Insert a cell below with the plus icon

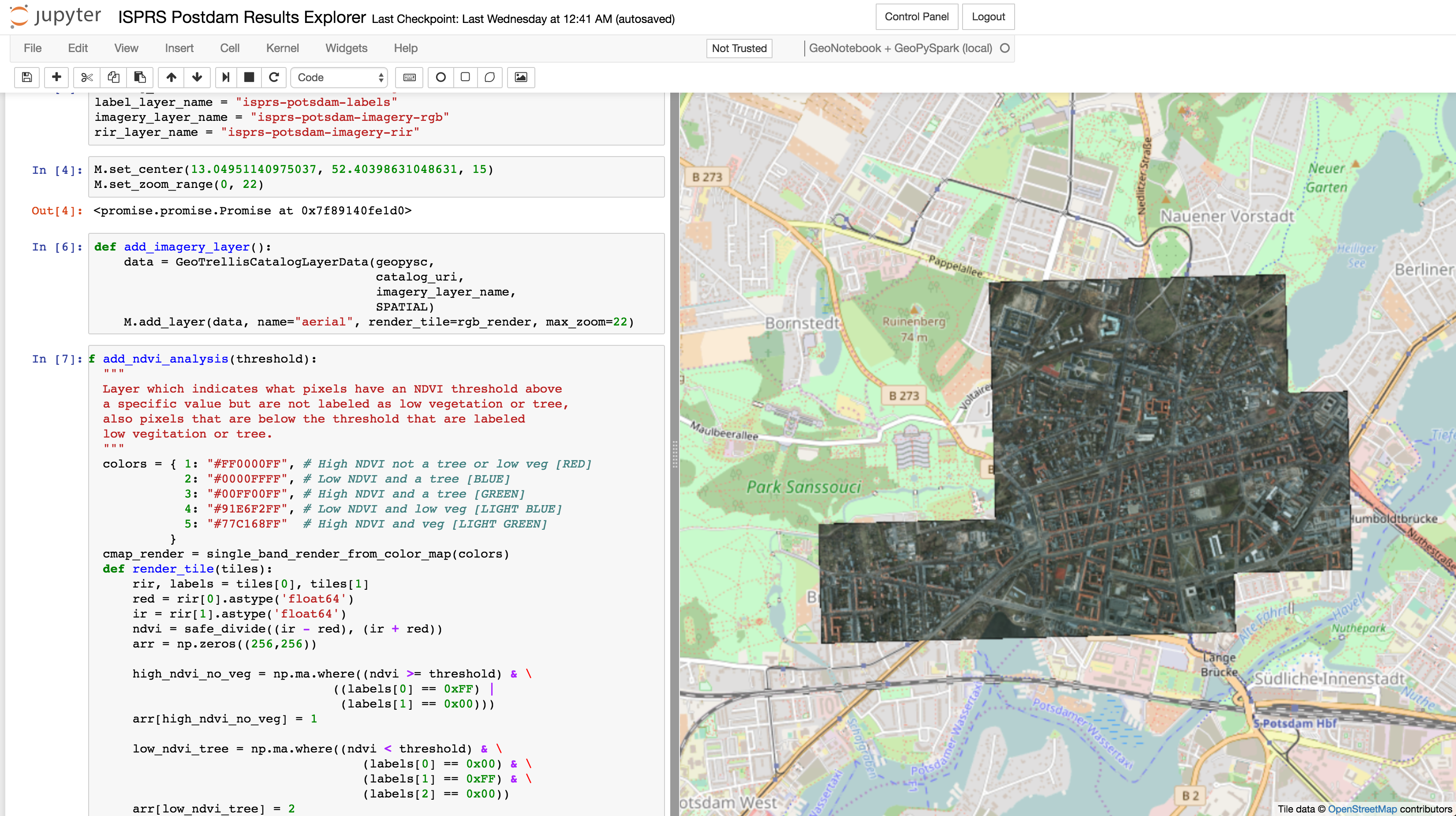[56, 78]
